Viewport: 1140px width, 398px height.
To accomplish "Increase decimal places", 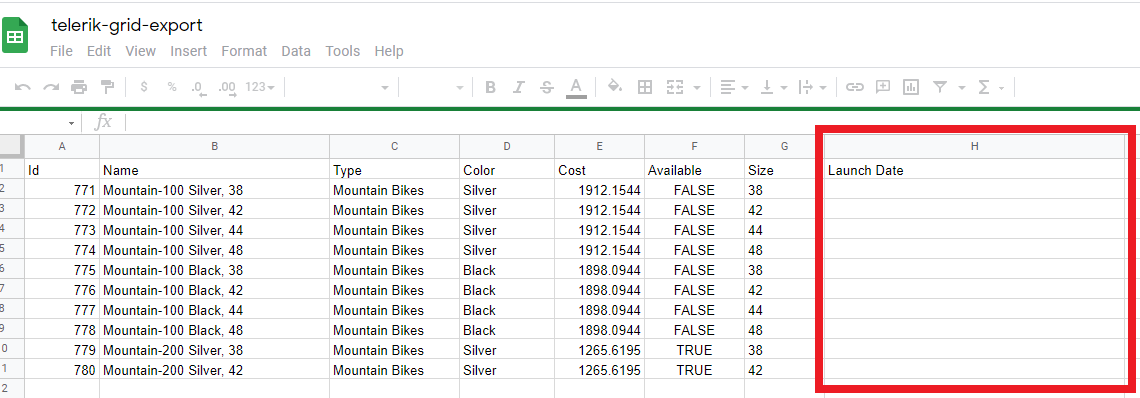I will pos(227,88).
